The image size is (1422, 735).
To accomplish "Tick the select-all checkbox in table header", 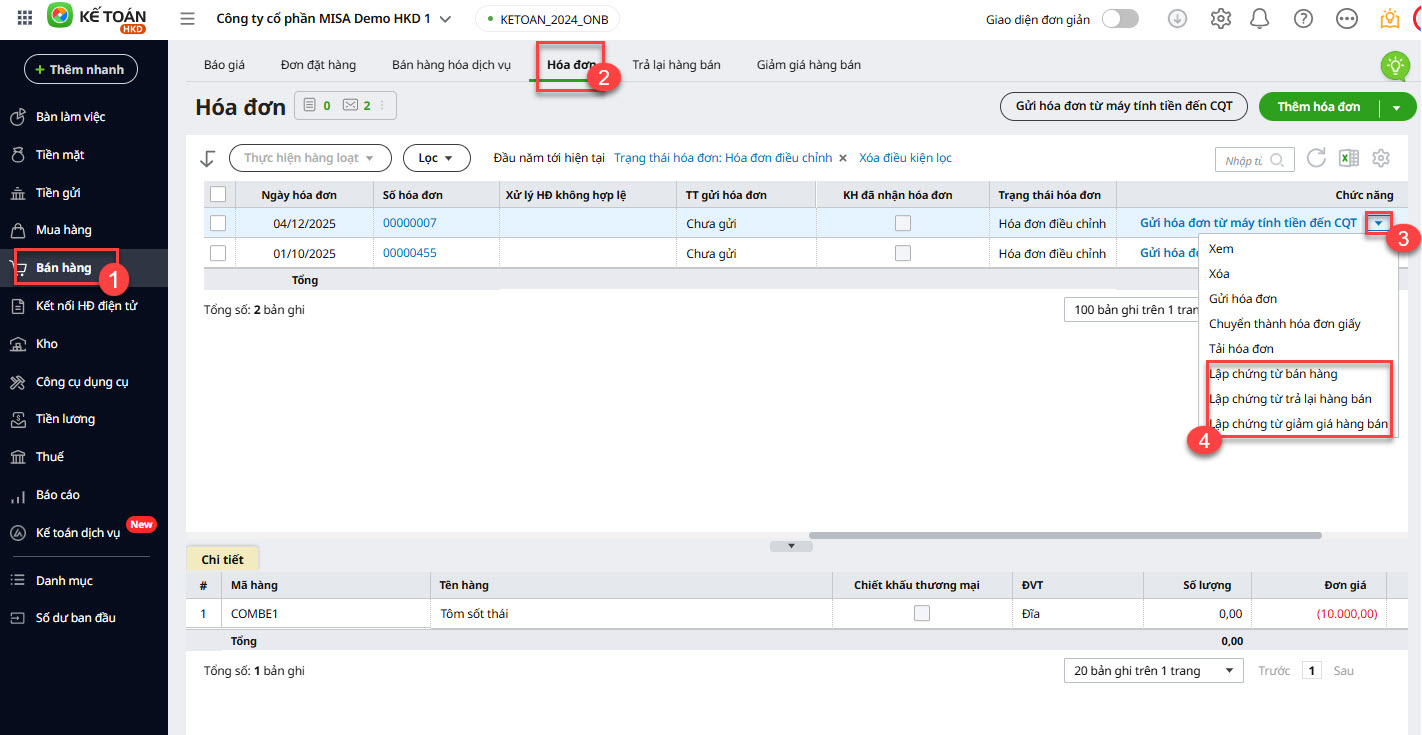I will (218, 194).
